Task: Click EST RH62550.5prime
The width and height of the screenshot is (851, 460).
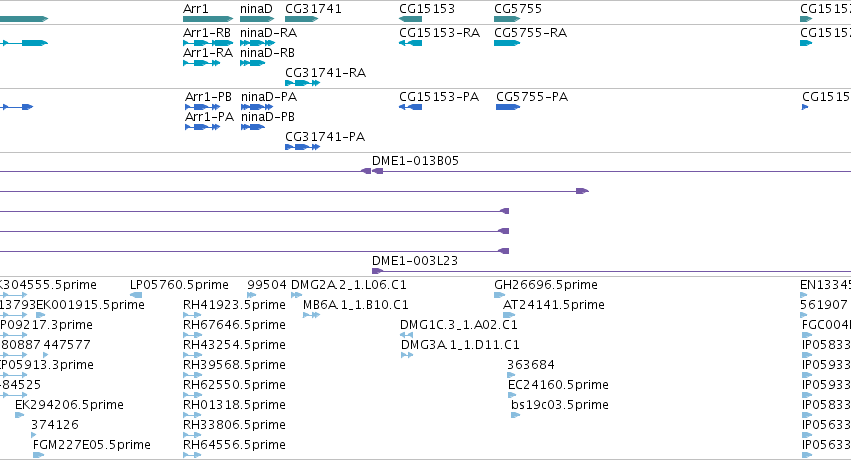Action: [x=234, y=385]
